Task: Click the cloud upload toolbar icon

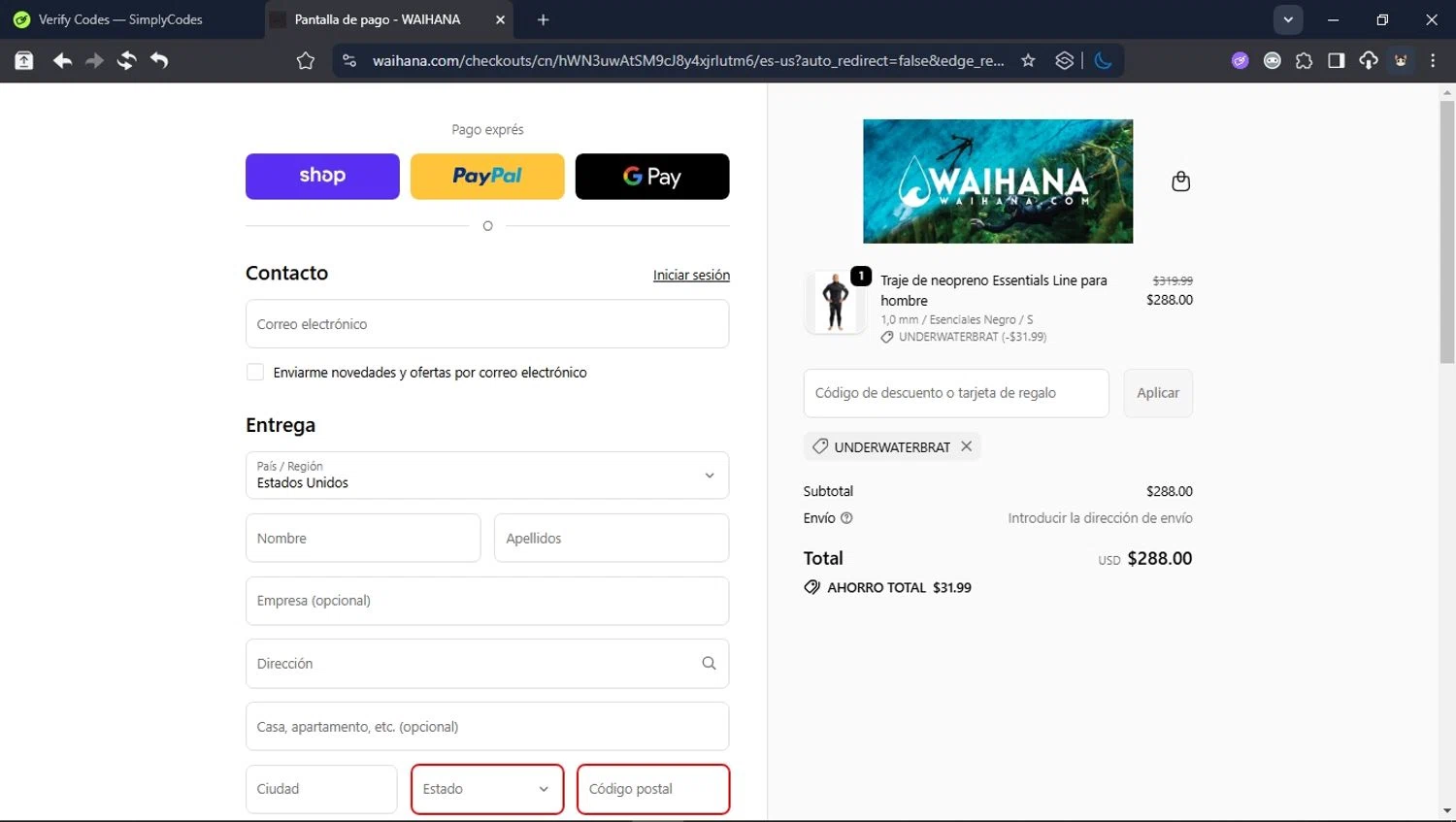Action: point(1369,61)
